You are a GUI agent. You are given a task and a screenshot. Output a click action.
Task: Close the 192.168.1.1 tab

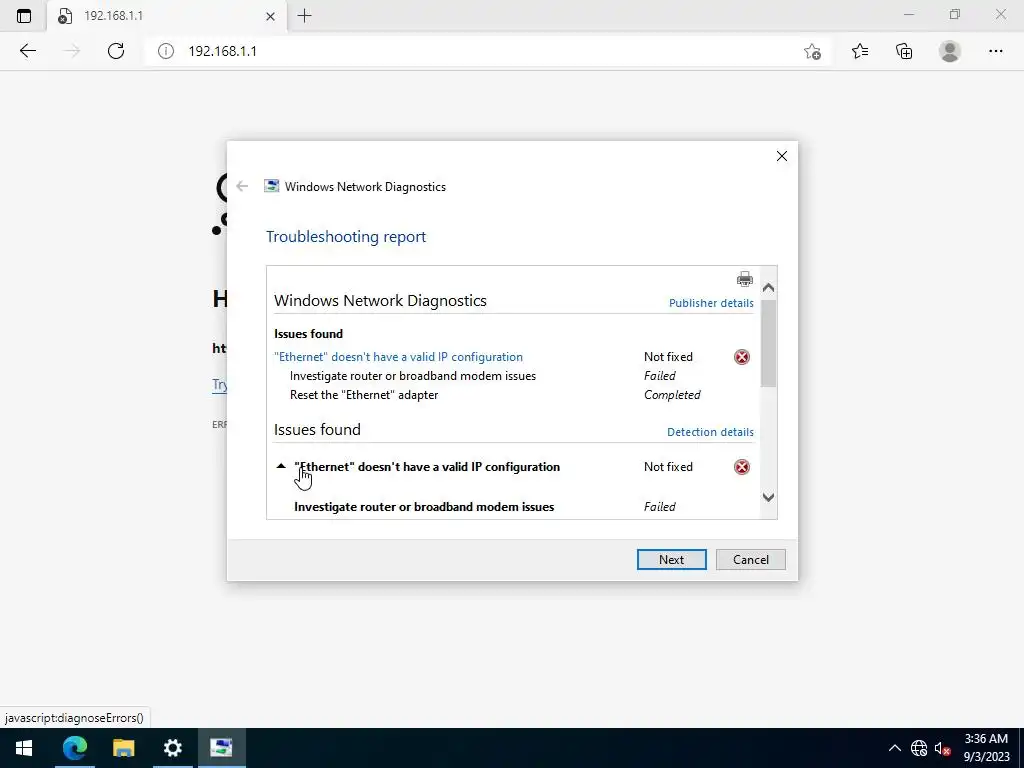click(x=270, y=16)
